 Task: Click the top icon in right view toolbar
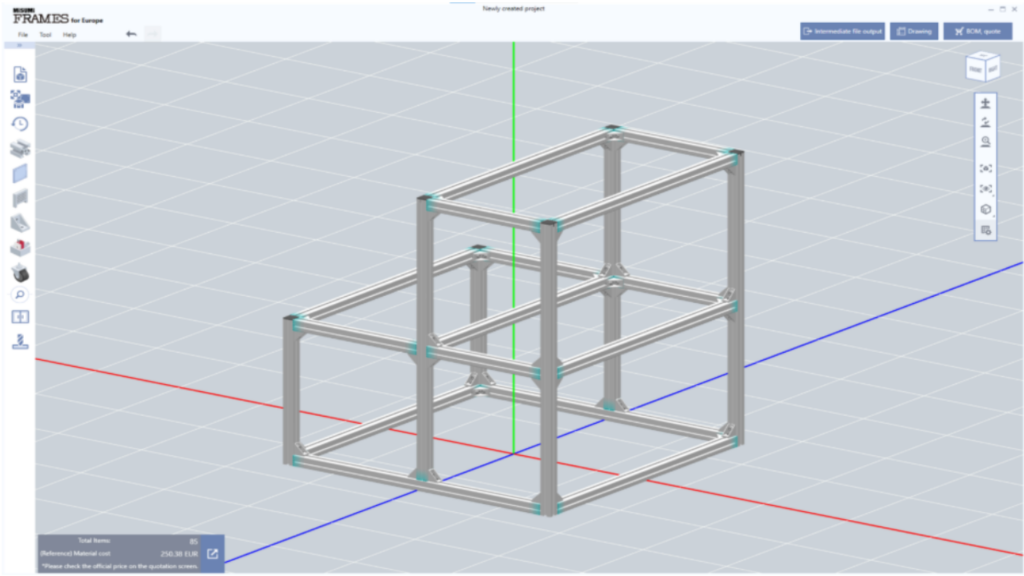(x=986, y=104)
